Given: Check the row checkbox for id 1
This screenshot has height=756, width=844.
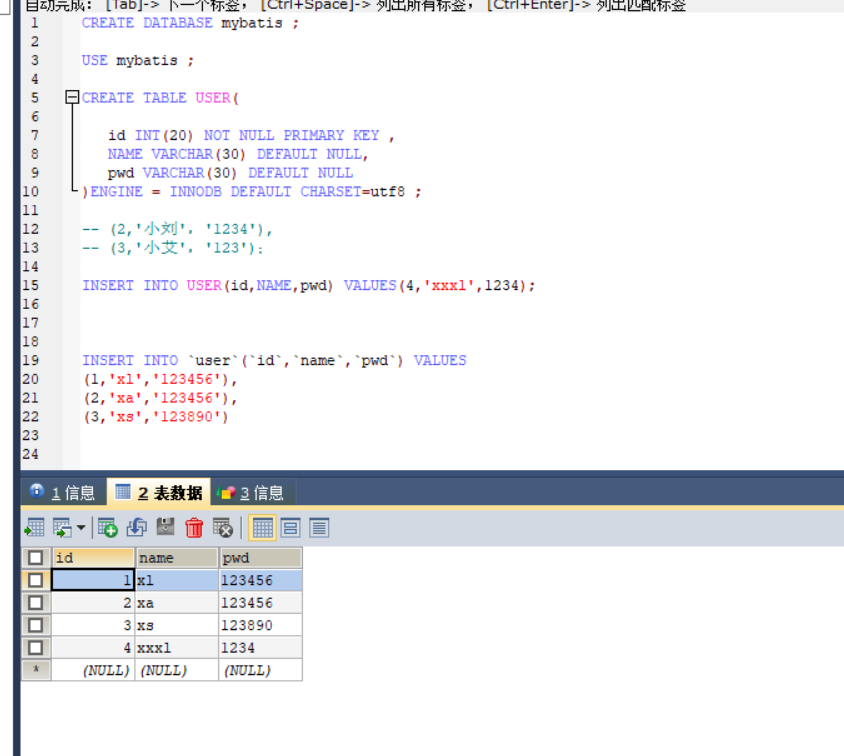Looking at the screenshot, I should click(36, 580).
